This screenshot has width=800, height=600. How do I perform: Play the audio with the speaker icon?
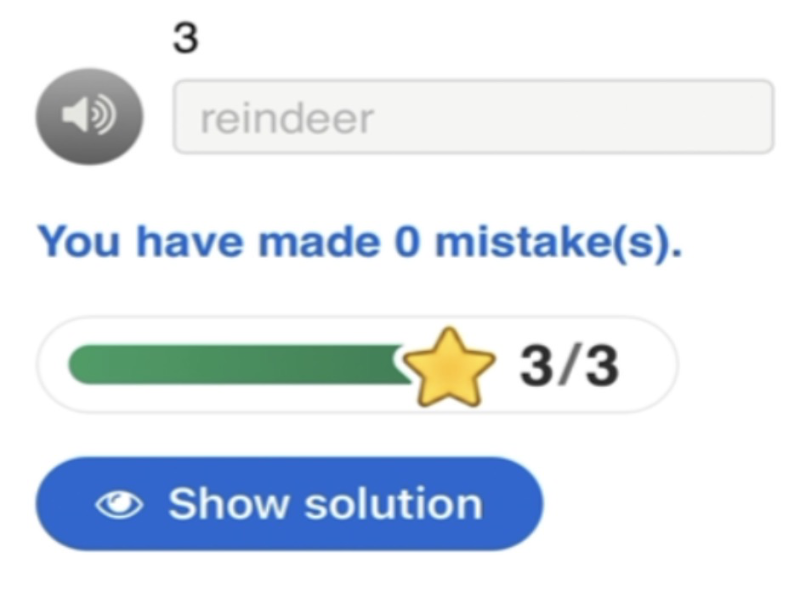pos(89,117)
